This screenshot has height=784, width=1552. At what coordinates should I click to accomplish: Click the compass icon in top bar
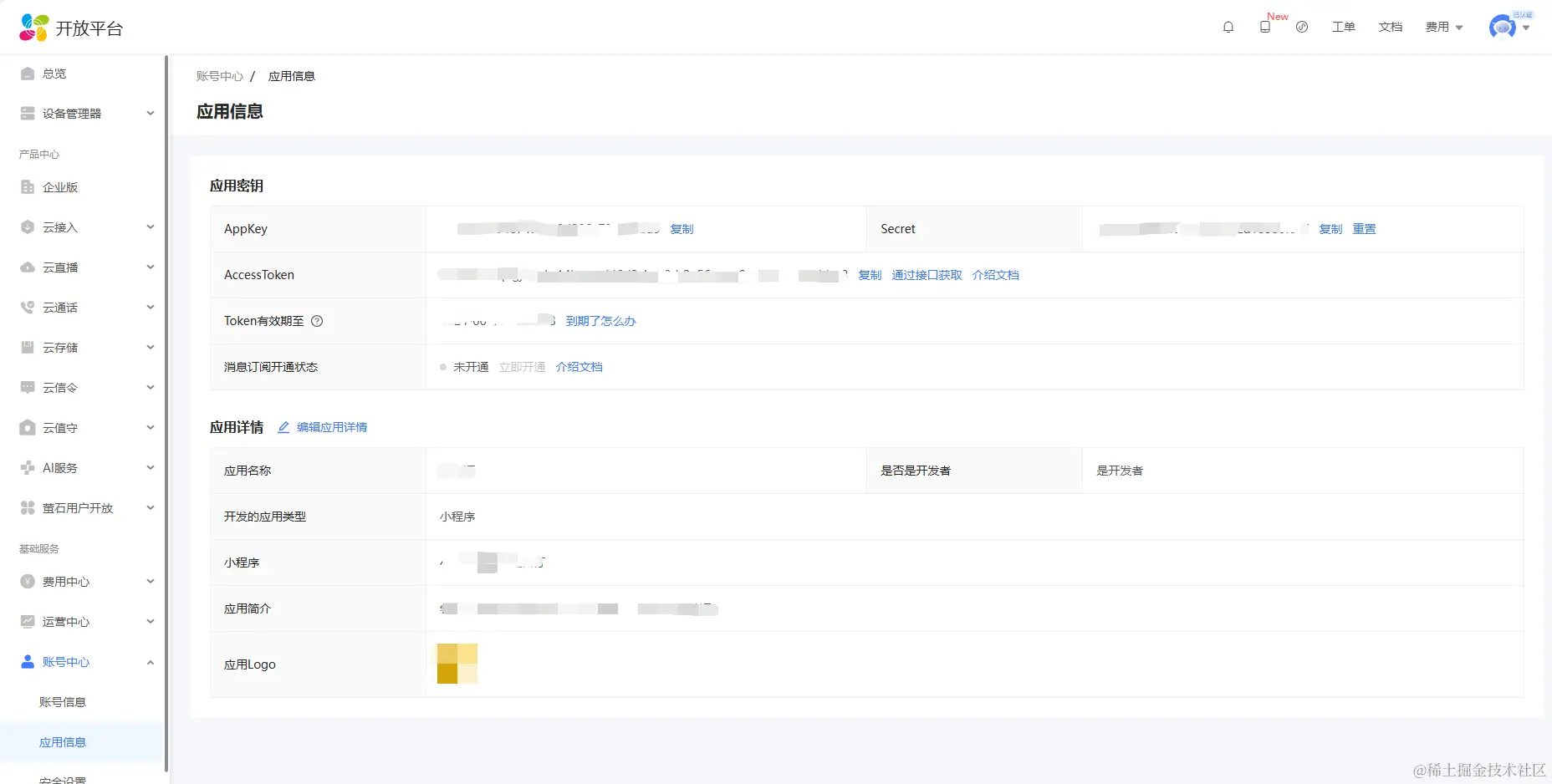click(1302, 27)
